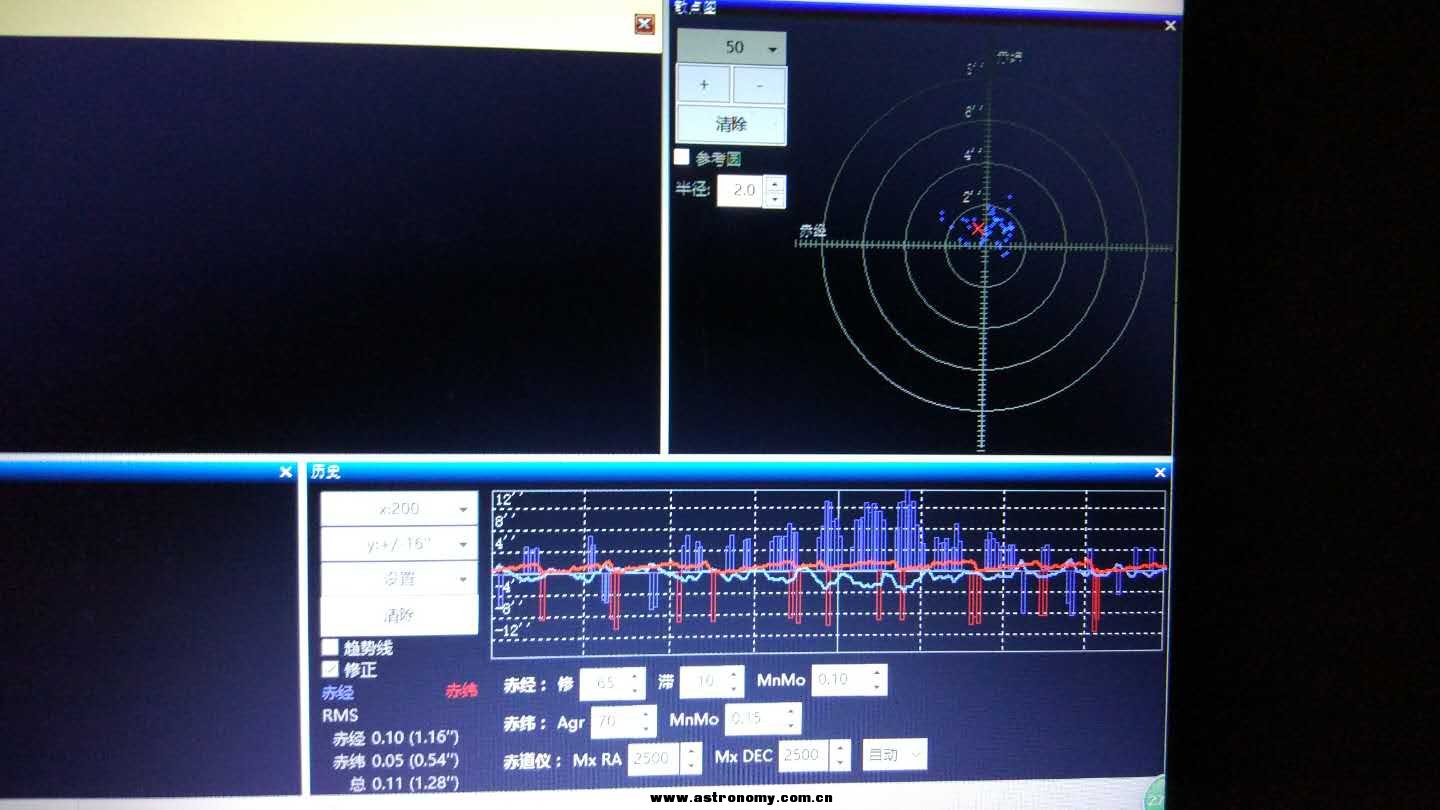Increase 半径 radius with up arrow

[x=774, y=183]
